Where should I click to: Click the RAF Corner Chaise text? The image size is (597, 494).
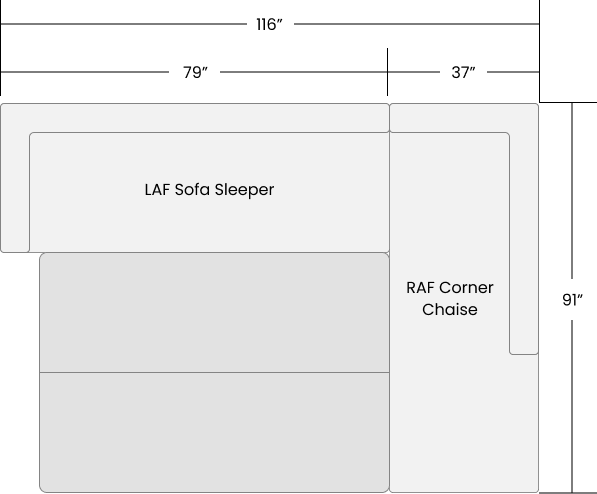450,299
